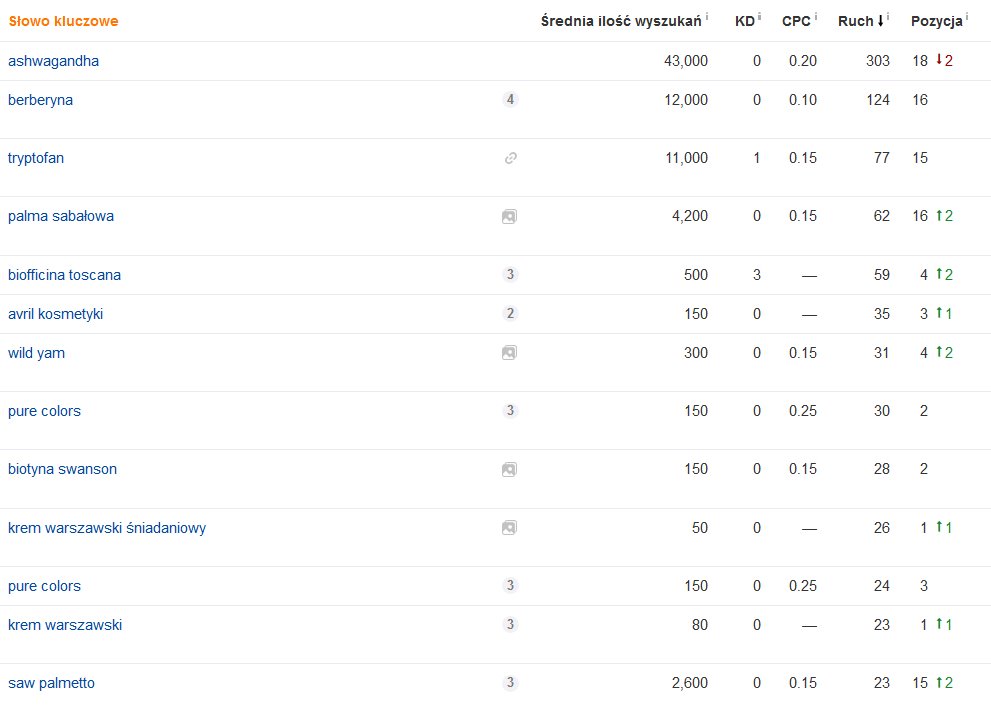Click the image icon beside biotyna swanson
991x715 pixels.
click(x=509, y=469)
